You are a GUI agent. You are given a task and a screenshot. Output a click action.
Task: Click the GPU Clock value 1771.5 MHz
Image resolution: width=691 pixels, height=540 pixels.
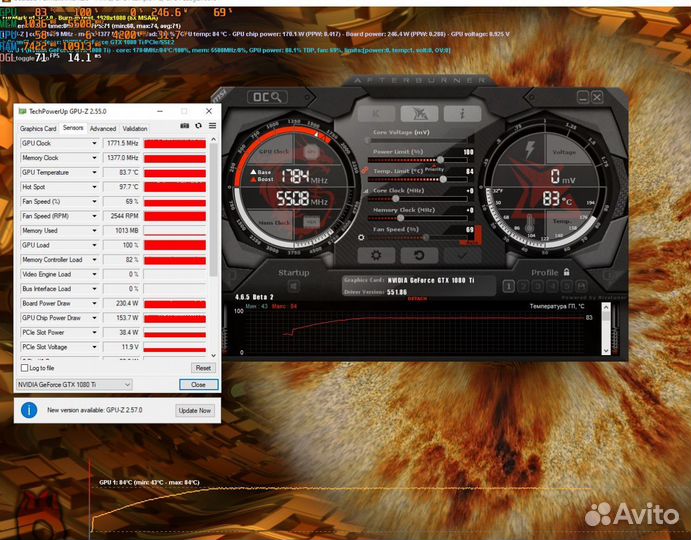tap(122, 143)
